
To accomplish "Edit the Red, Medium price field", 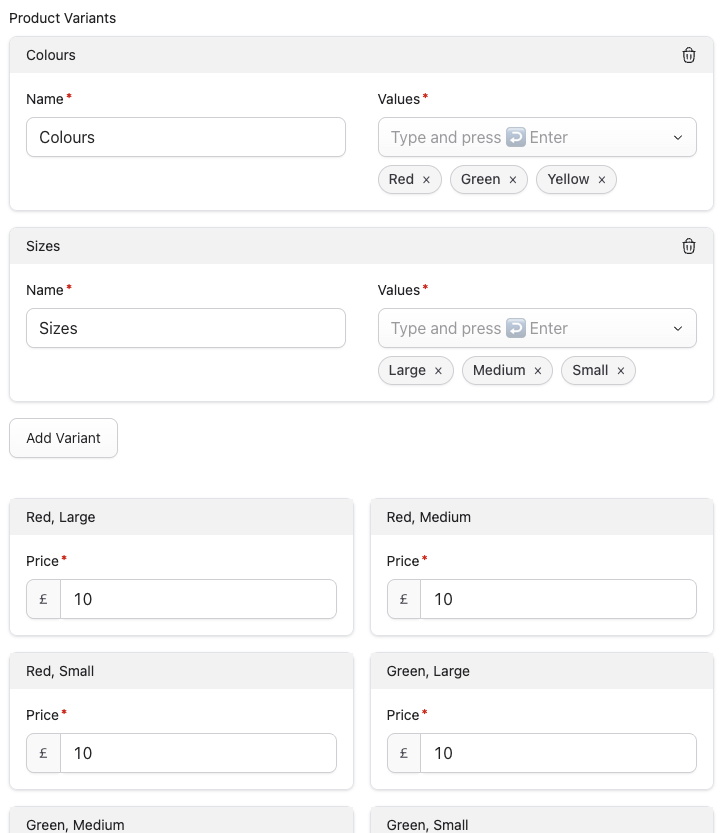I will [x=558, y=599].
